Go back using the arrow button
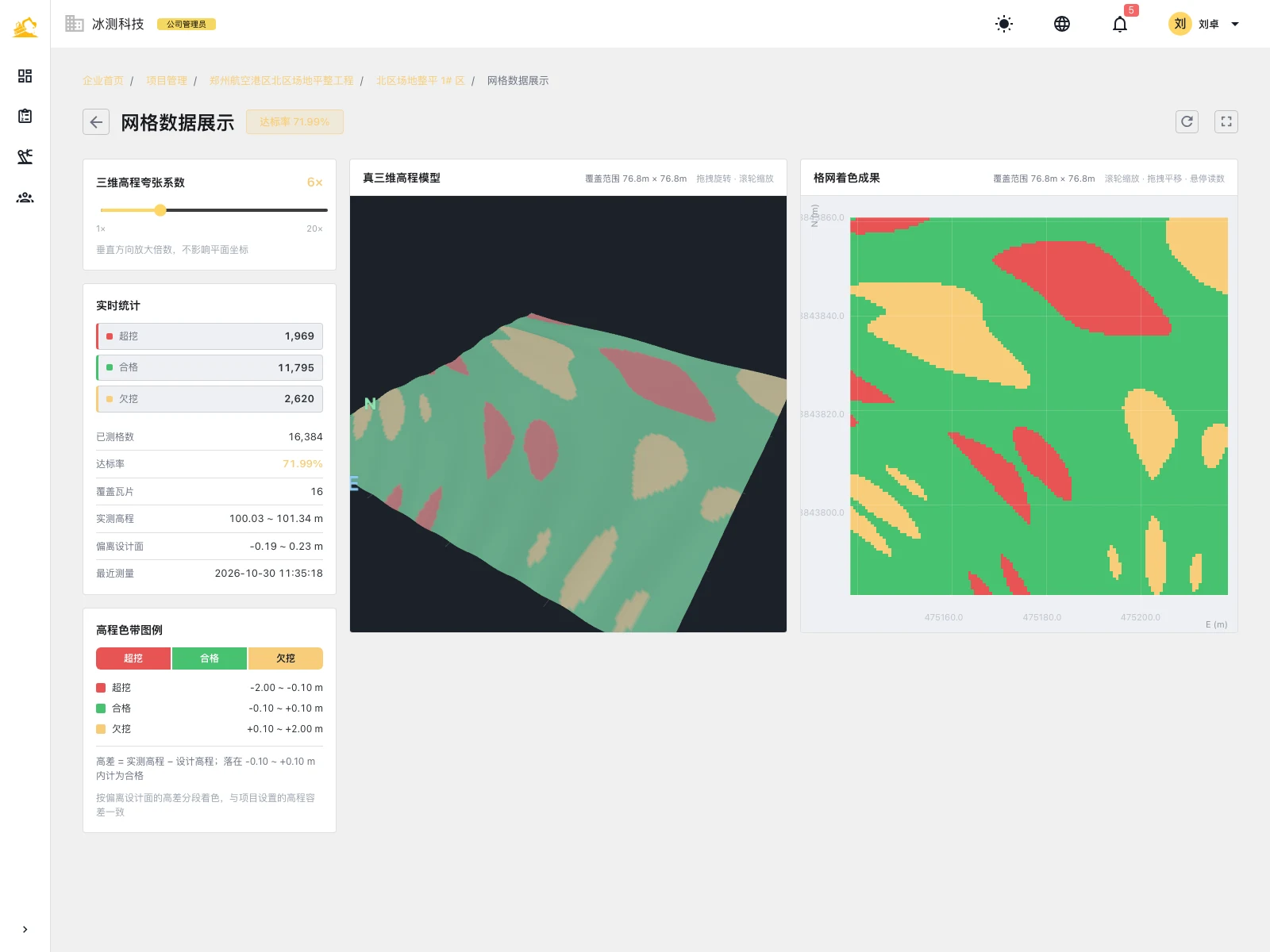 point(96,122)
